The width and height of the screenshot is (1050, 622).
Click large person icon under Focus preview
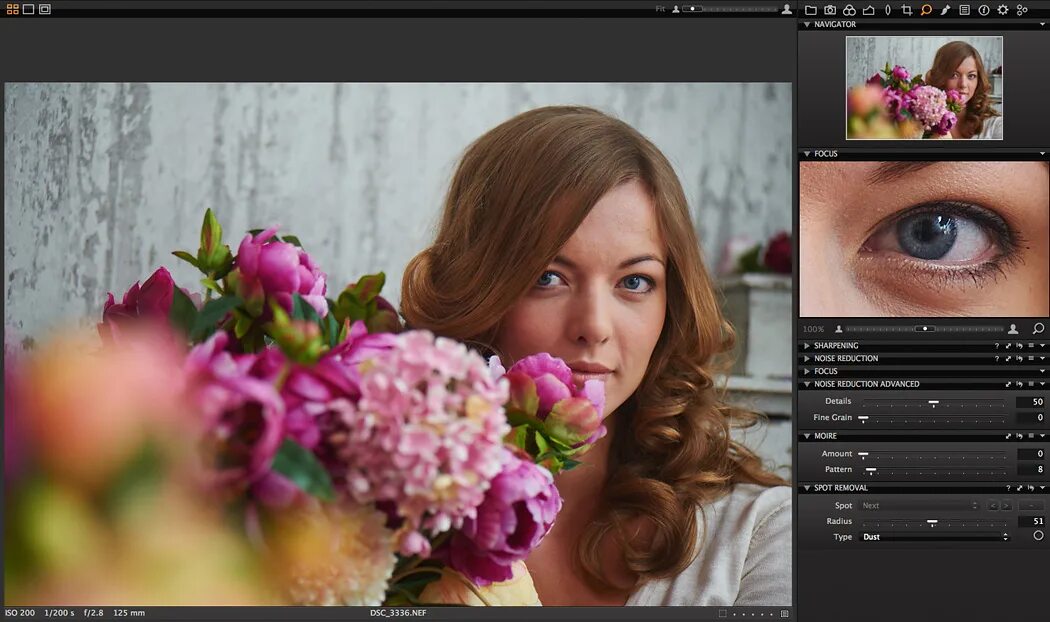(x=1013, y=329)
